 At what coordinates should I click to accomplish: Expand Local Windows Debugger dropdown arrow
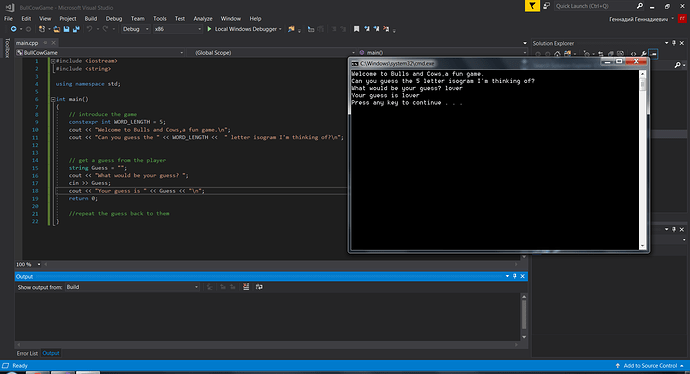280,29
